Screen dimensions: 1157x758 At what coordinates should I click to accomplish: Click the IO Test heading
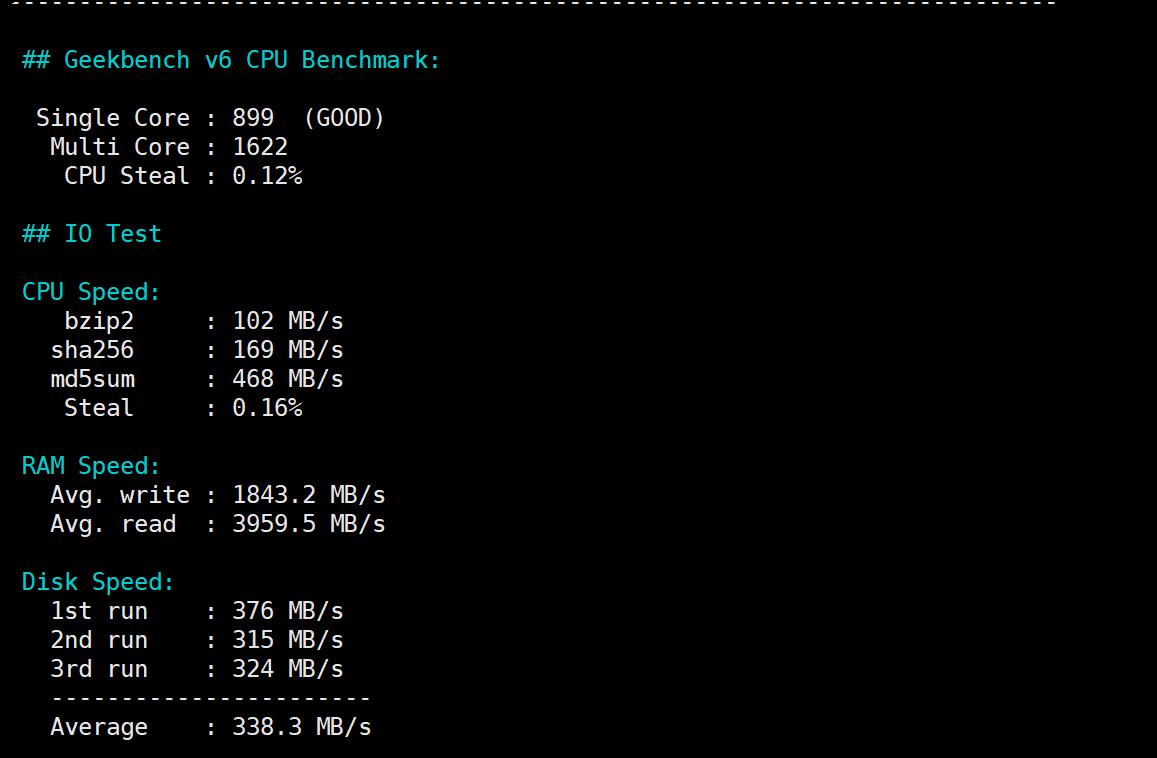coord(91,234)
